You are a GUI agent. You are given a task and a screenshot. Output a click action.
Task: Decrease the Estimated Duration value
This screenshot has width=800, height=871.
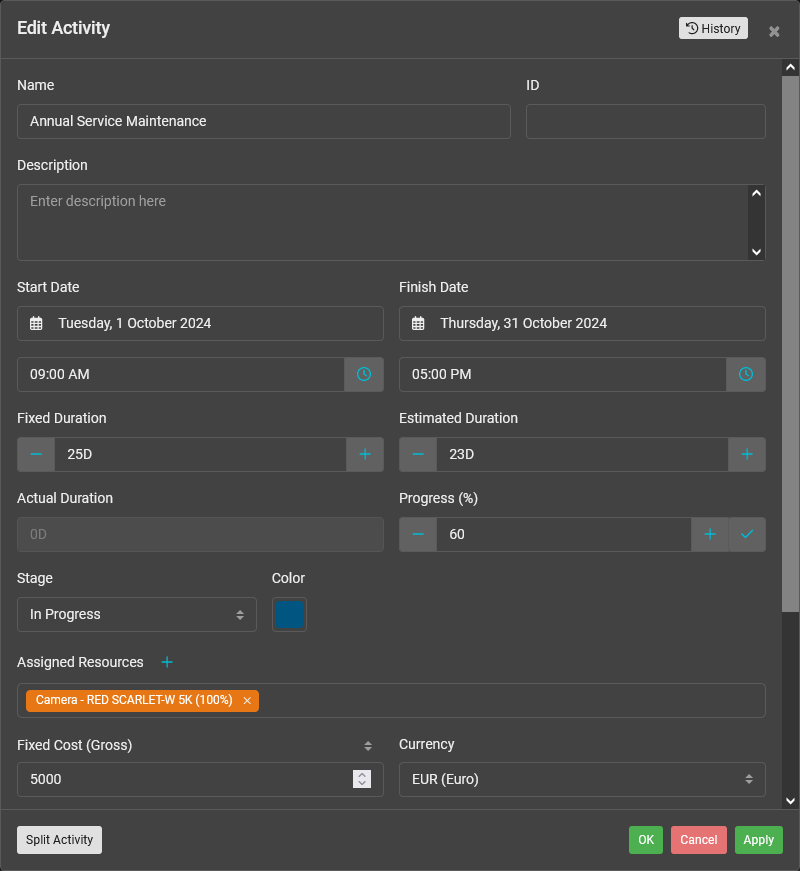click(418, 454)
